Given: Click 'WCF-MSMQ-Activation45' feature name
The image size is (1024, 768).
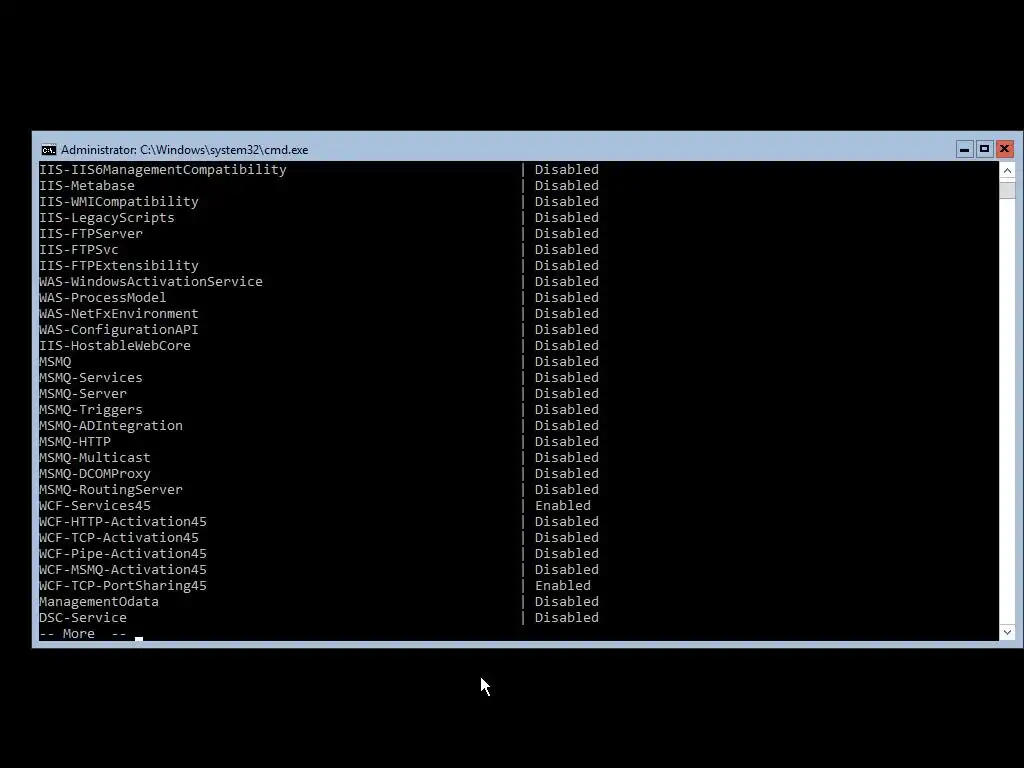Looking at the screenshot, I should tap(123, 569).
